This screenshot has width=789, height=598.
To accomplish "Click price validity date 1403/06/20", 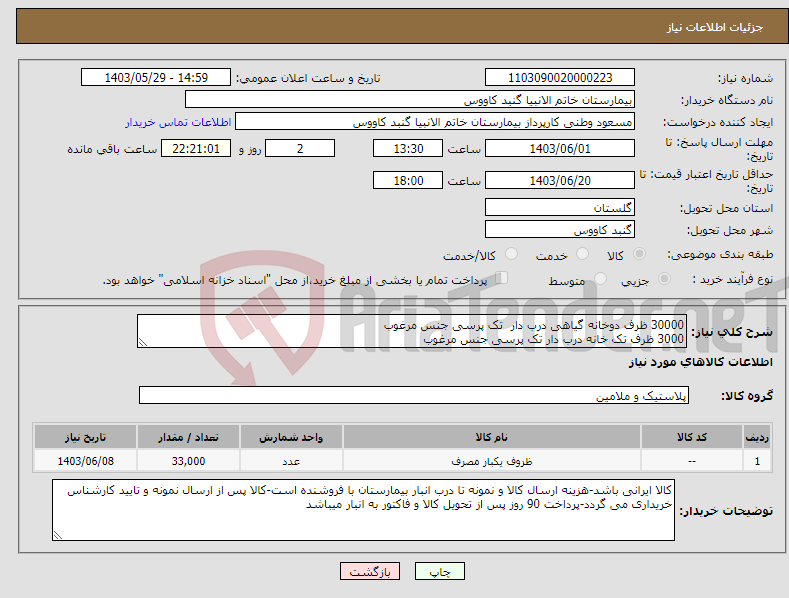I will pyautogui.click(x=560, y=180).
